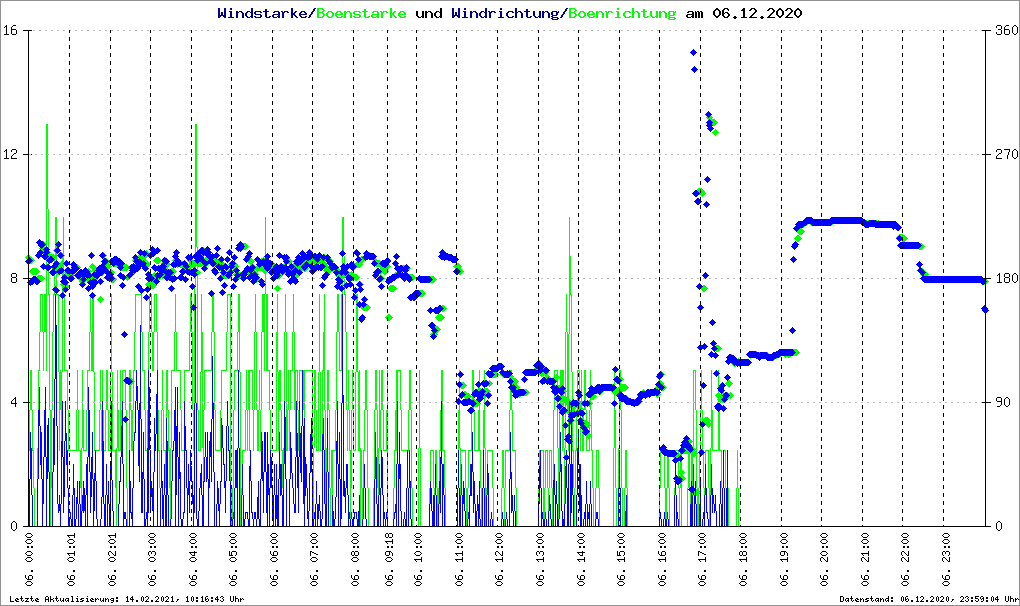Click the green 'Boenrichtung' title word
The width and height of the screenshot is (1020, 606).
tap(622, 13)
